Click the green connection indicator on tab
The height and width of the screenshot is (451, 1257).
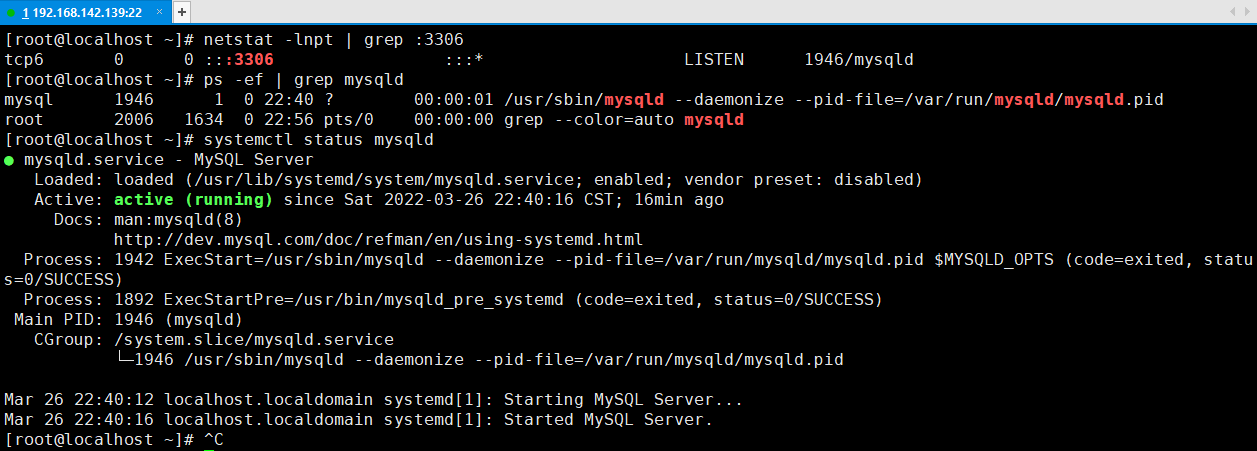coord(11,13)
